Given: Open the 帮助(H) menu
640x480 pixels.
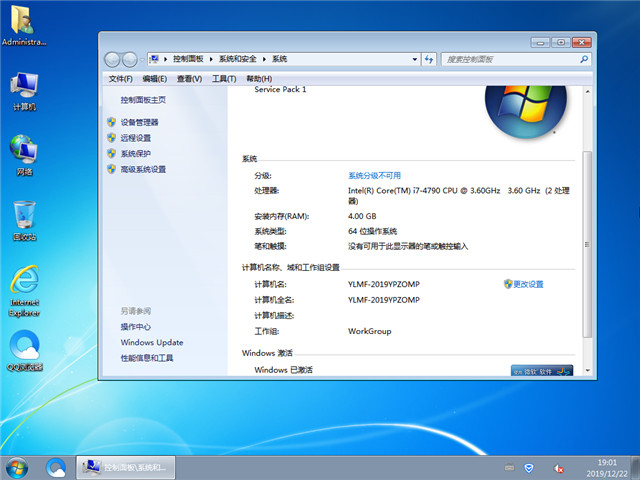Looking at the screenshot, I should [x=259, y=79].
